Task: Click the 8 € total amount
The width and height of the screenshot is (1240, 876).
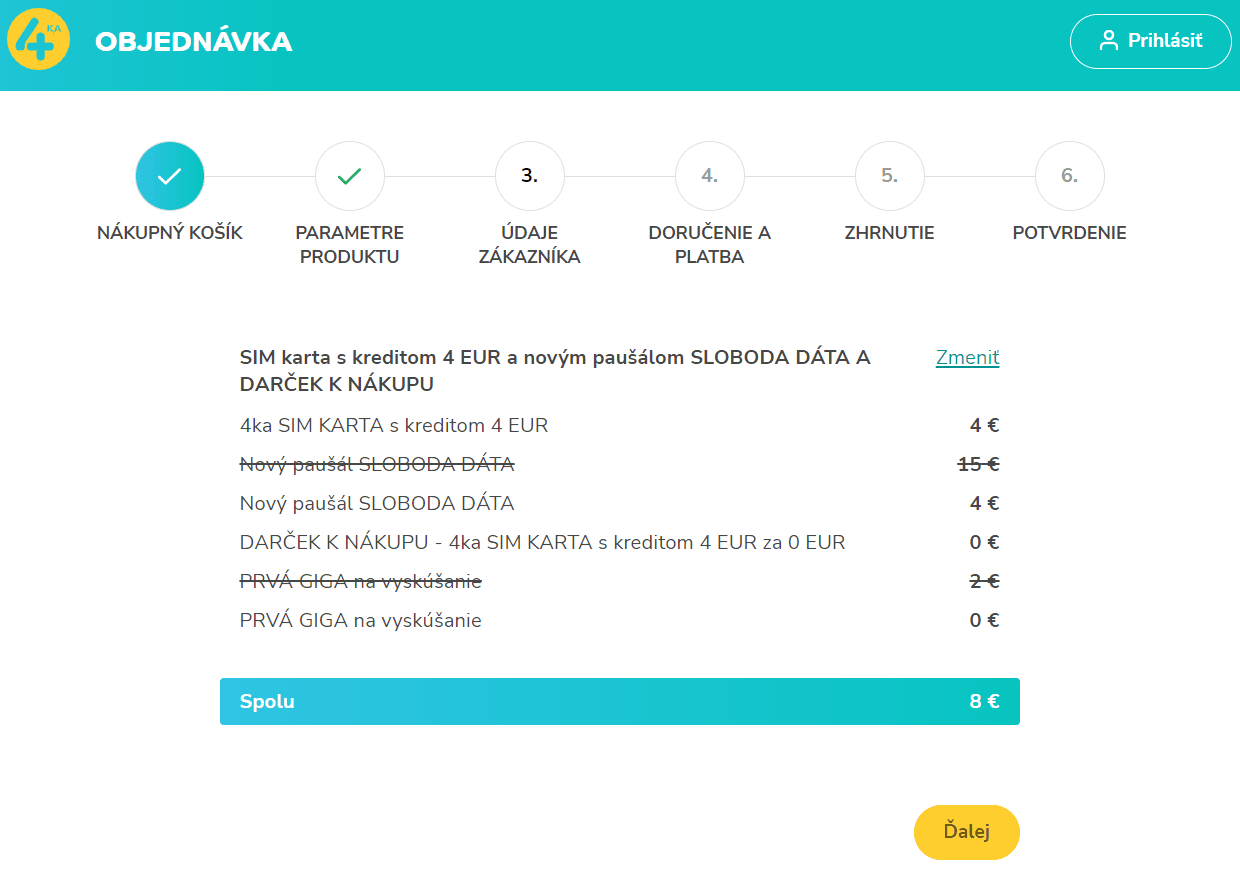Action: click(985, 701)
